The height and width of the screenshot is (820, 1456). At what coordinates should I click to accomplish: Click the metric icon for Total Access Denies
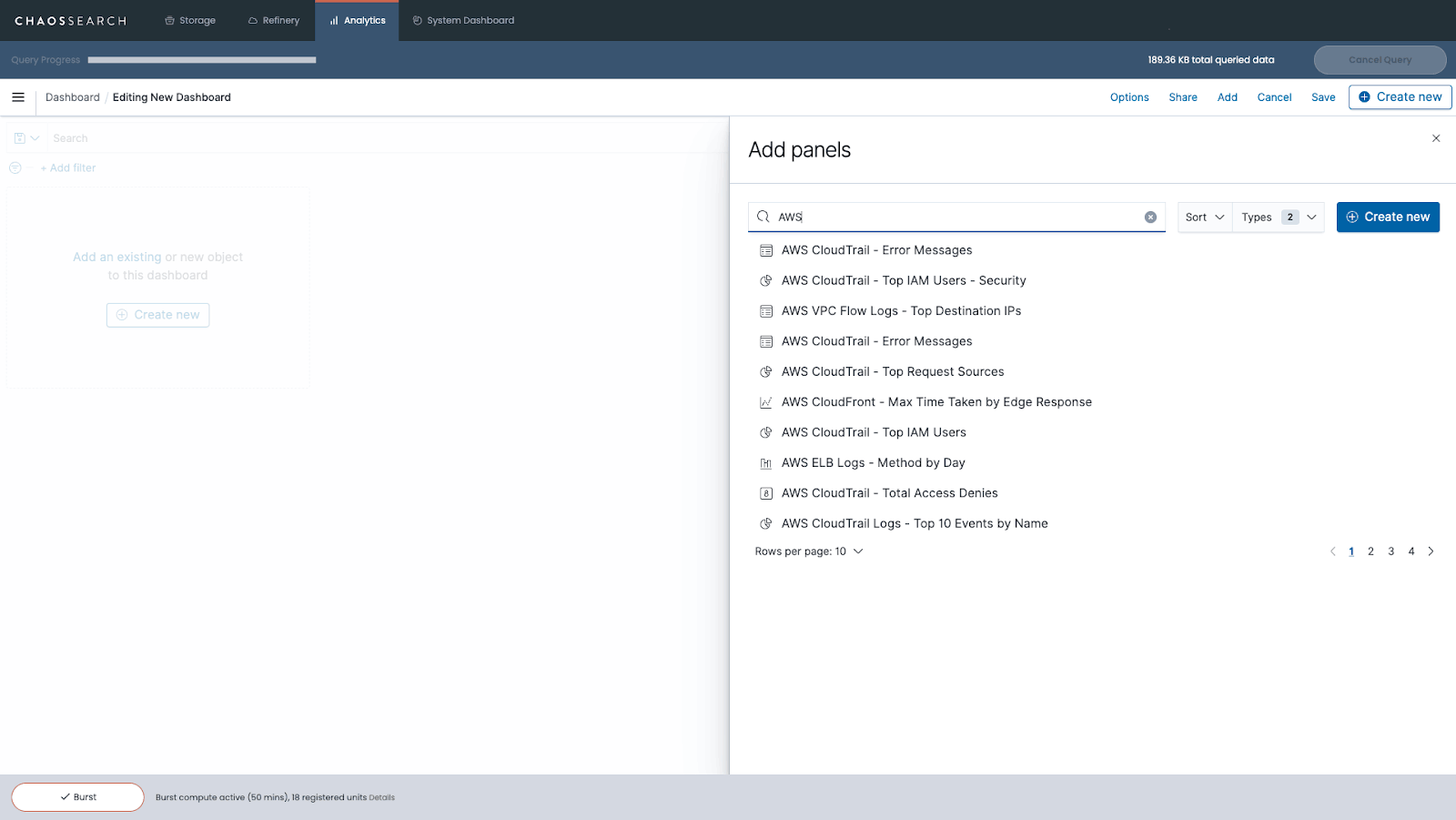tap(765, 492)
